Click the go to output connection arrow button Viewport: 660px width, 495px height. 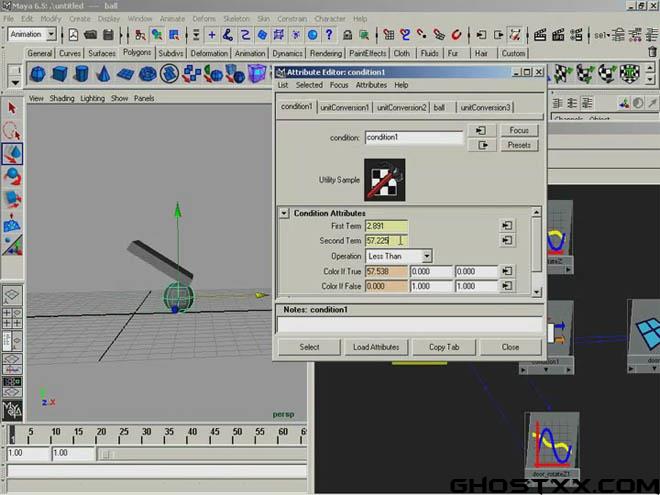pos(482,145)
